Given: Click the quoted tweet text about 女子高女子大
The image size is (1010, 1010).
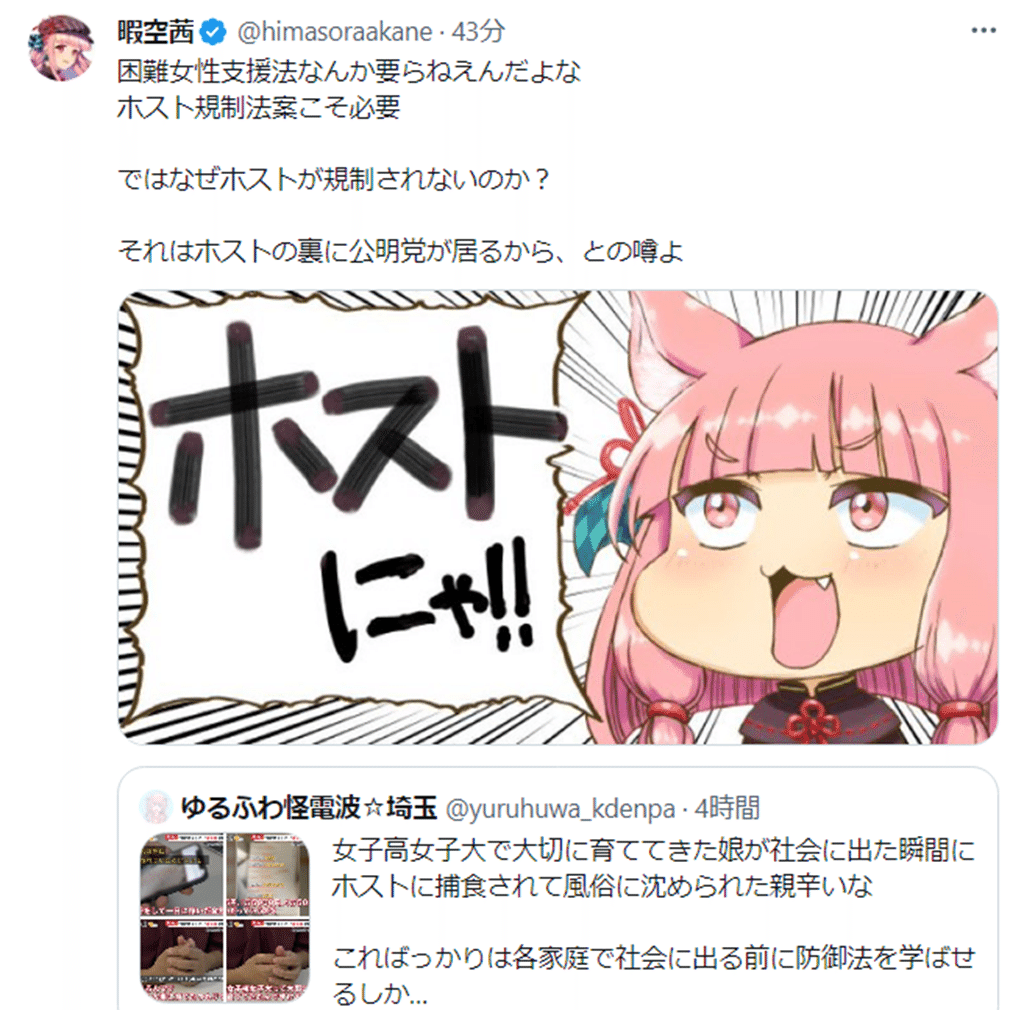Looking at the screenshot, I should [653, 868].
